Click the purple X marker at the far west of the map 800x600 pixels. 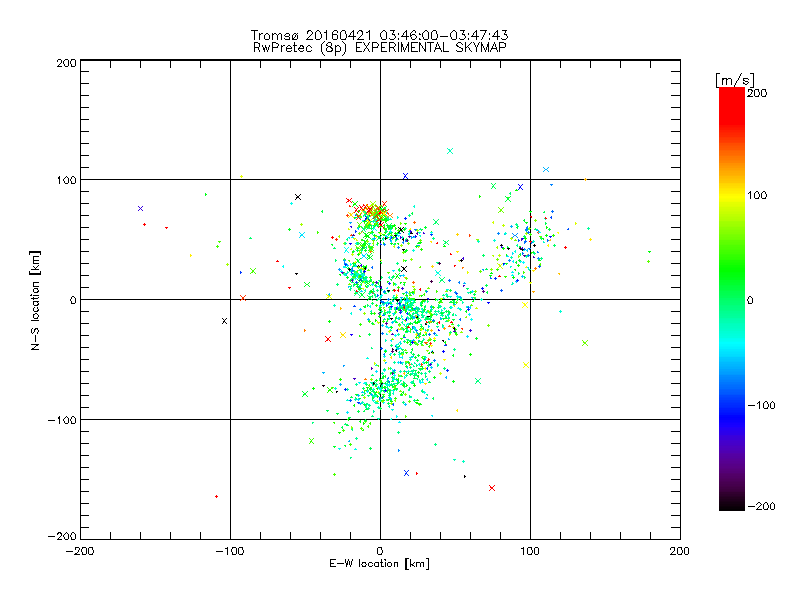pyautogui.click(x=140, y=209)
